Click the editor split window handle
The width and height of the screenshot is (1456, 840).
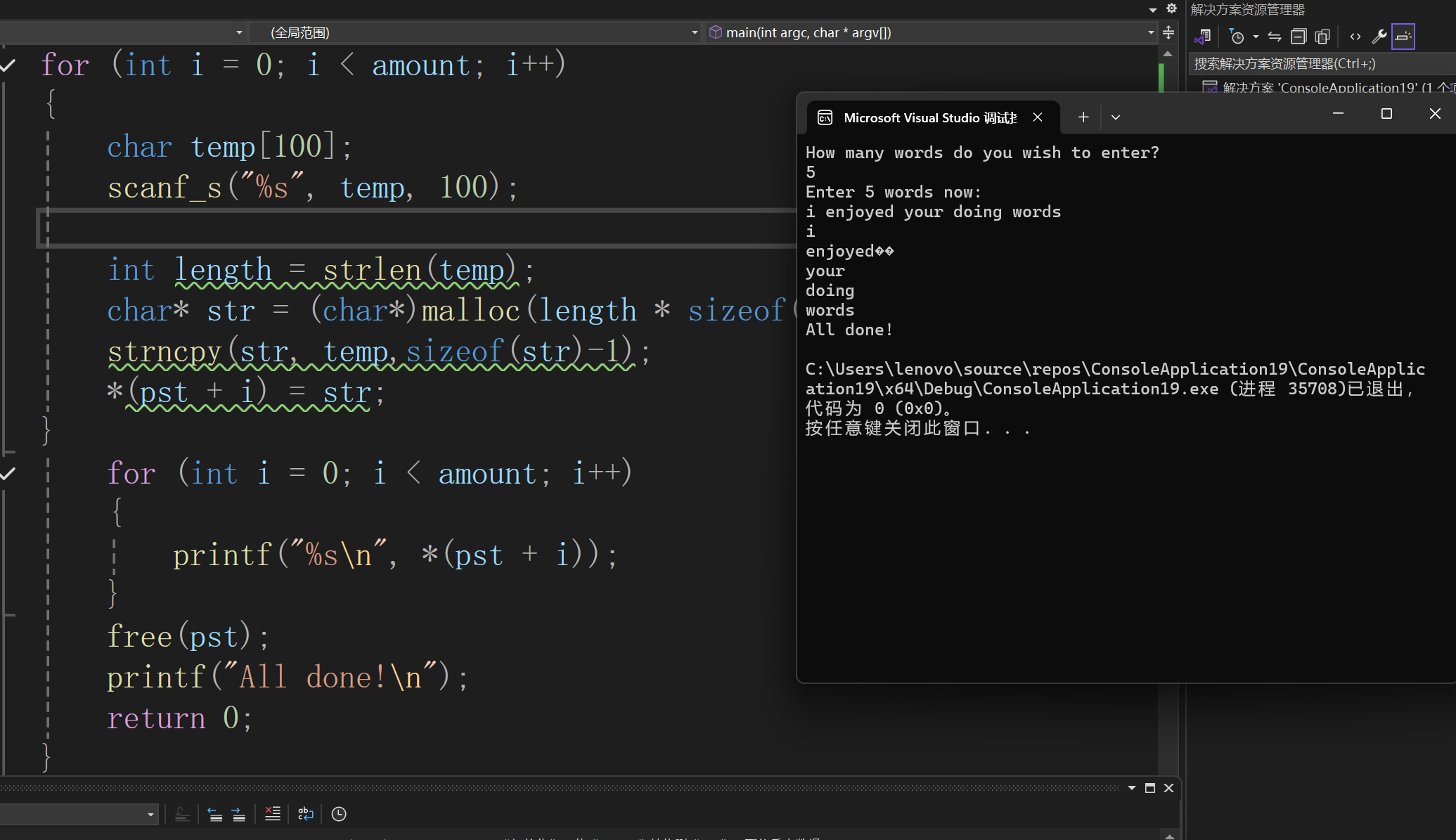coord(1168,32)
